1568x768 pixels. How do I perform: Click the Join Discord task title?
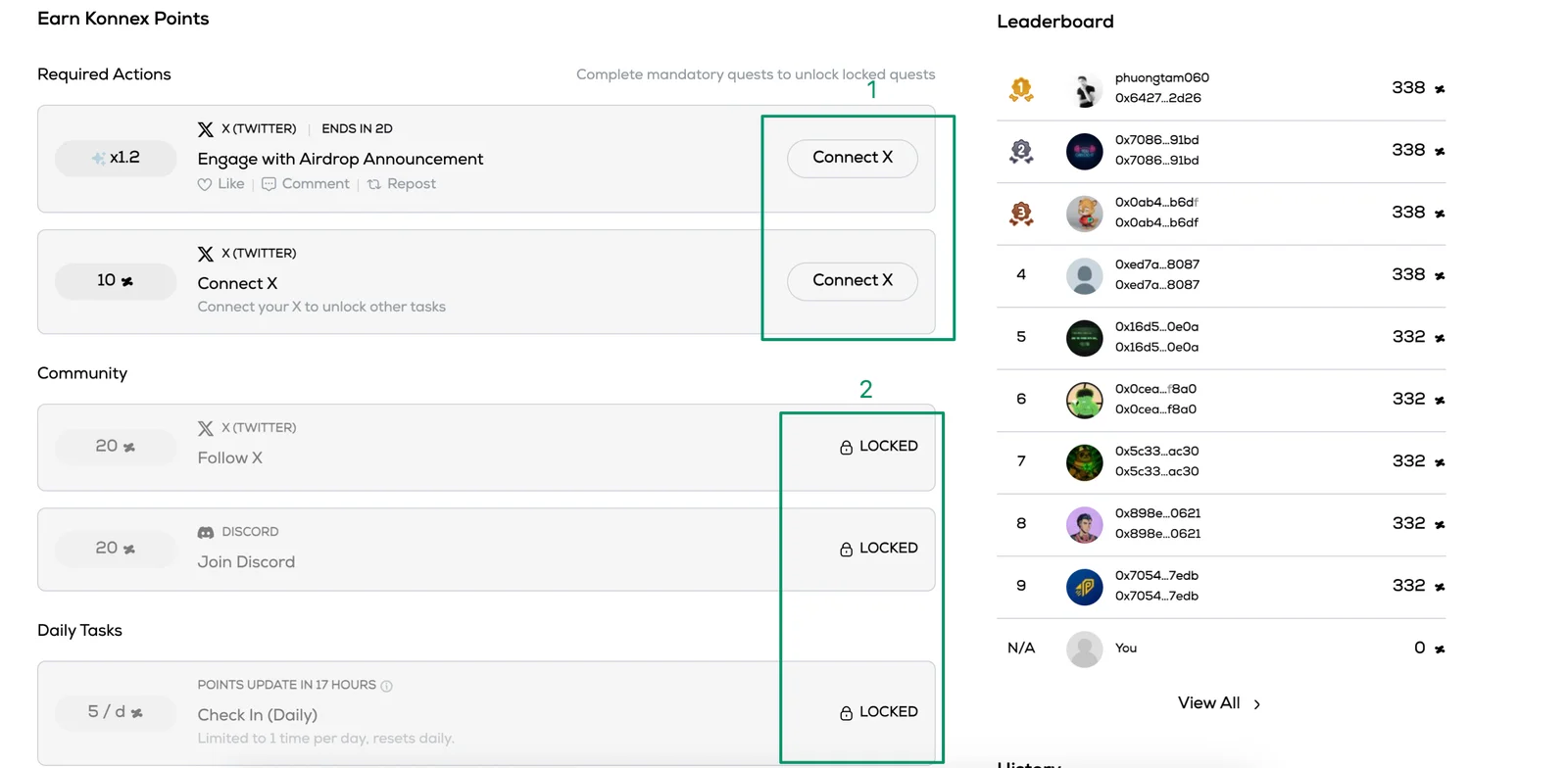pyautogui.click(x=246, y=562)
